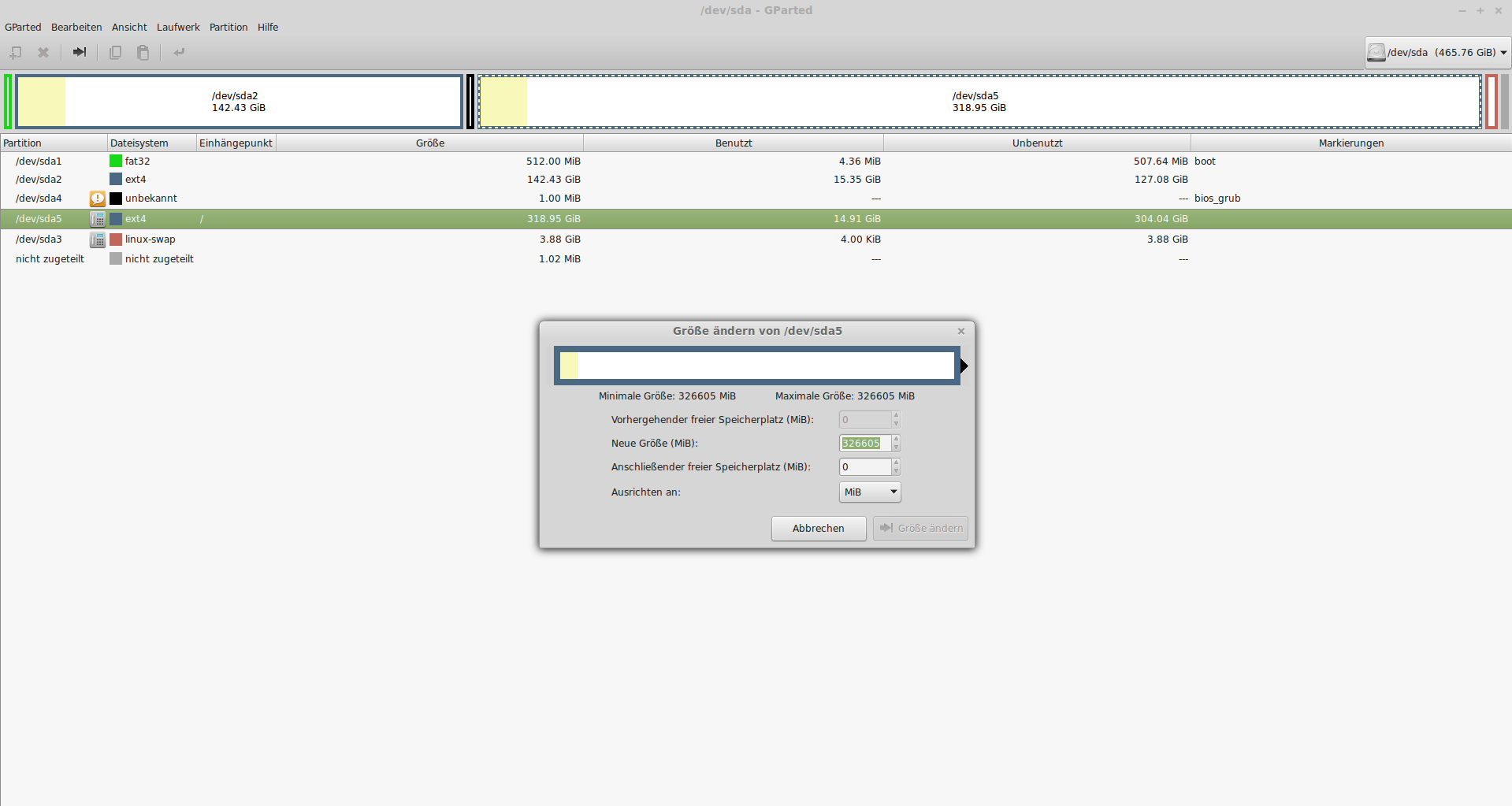Close the Größe ändern dialog

click(x=961, y=331)
